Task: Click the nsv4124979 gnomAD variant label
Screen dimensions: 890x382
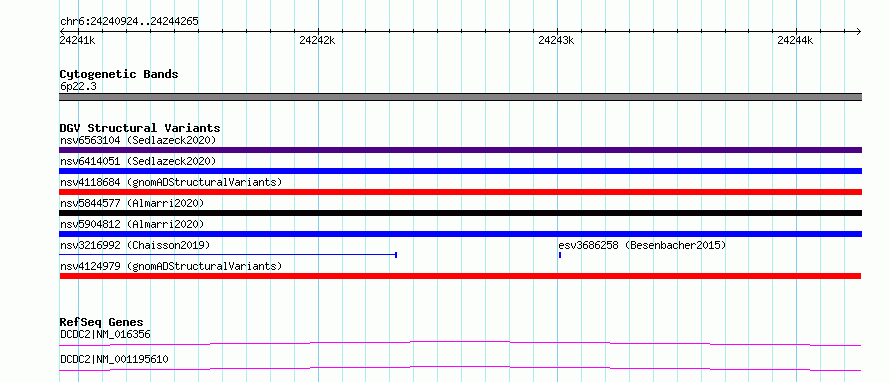Action: pos(171,266)
